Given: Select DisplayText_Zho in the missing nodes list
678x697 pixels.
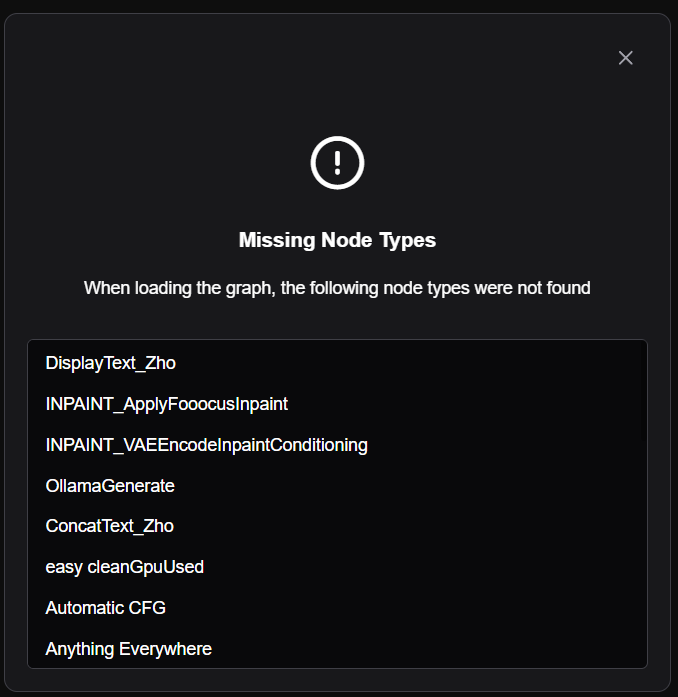Looking at the screenshot, I should tap(111, 363).
